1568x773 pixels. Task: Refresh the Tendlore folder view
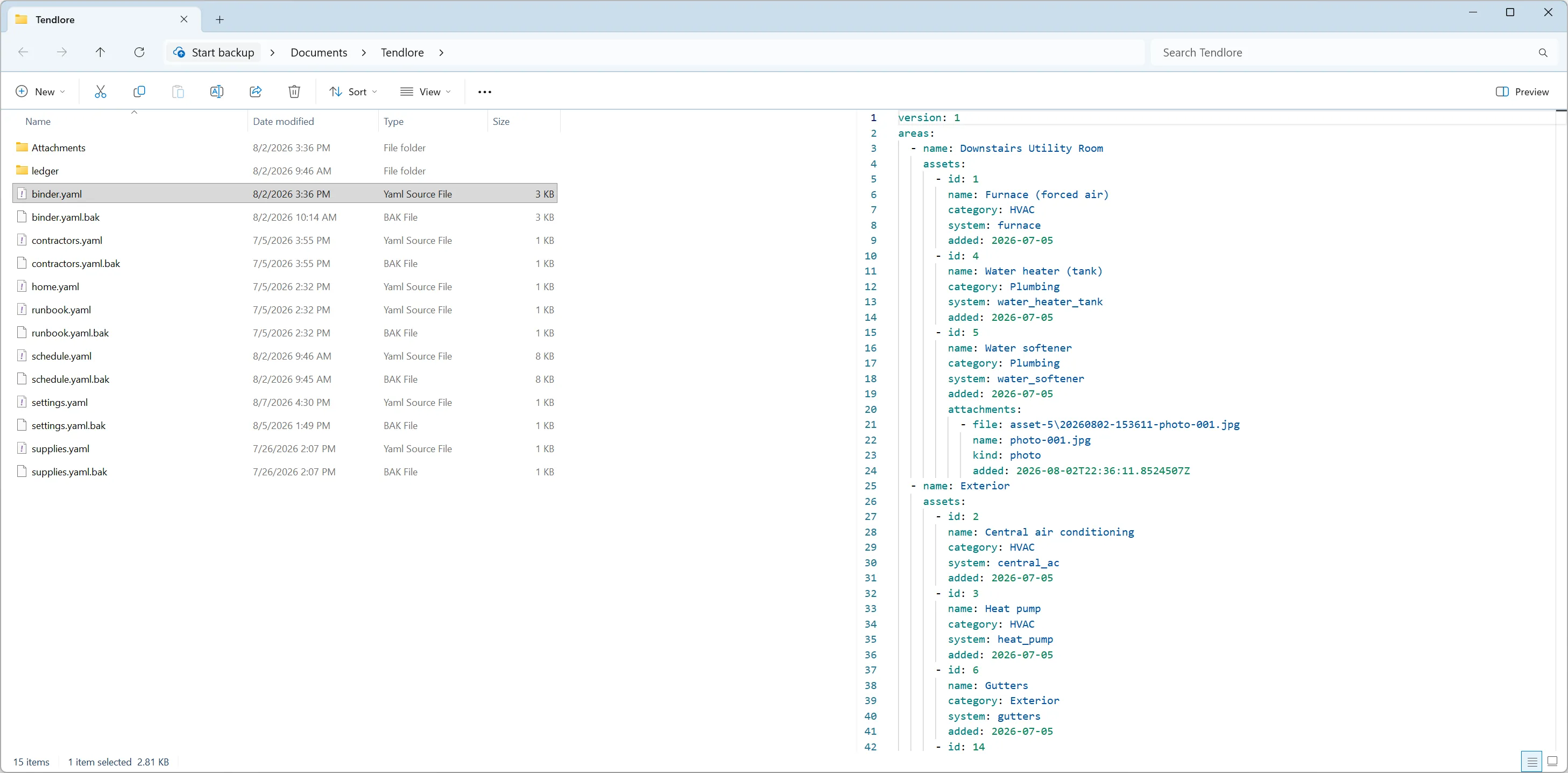[139, 52]
